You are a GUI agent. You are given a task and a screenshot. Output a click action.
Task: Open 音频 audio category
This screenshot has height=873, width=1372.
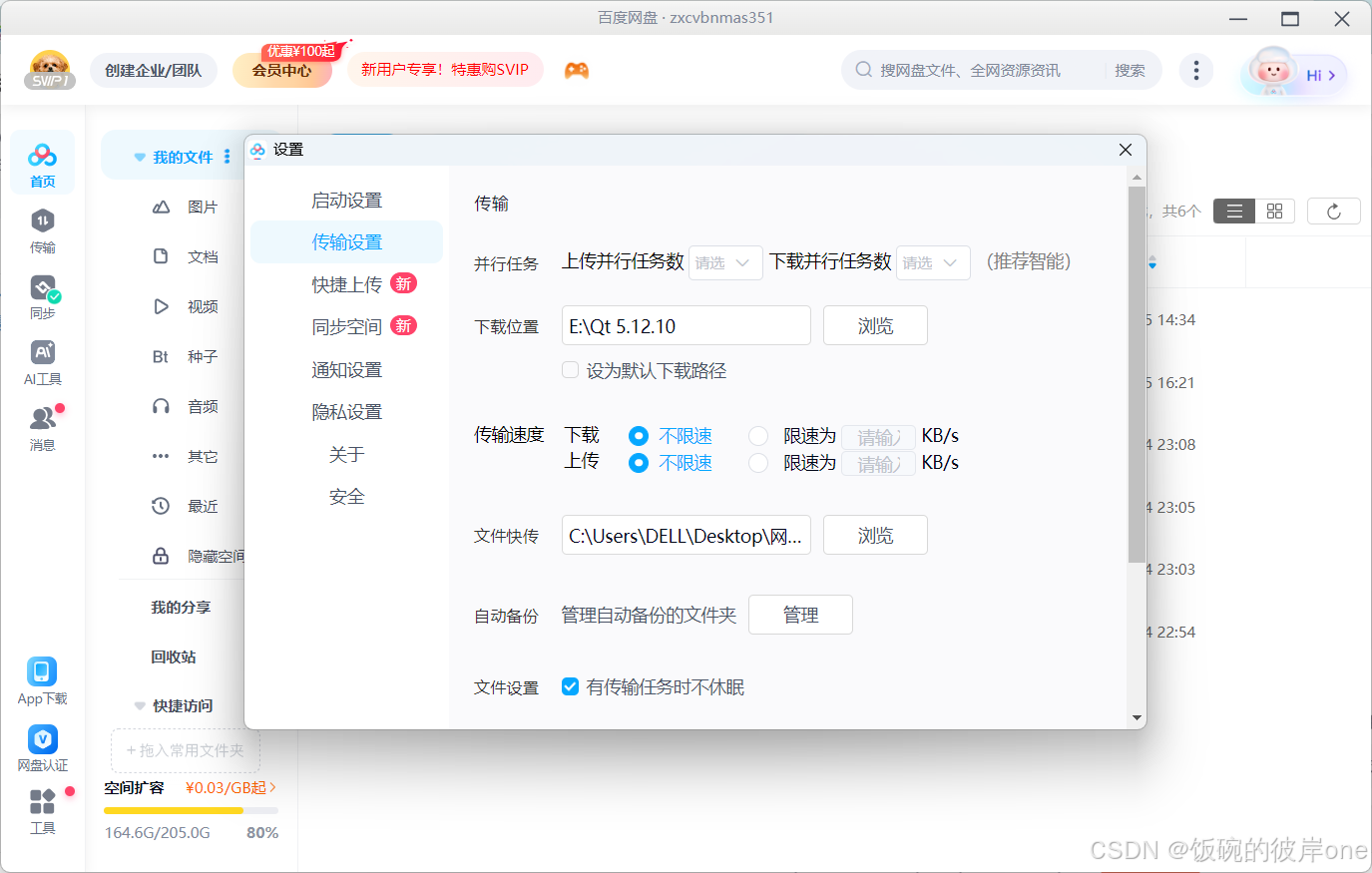(x=185, y=406)
